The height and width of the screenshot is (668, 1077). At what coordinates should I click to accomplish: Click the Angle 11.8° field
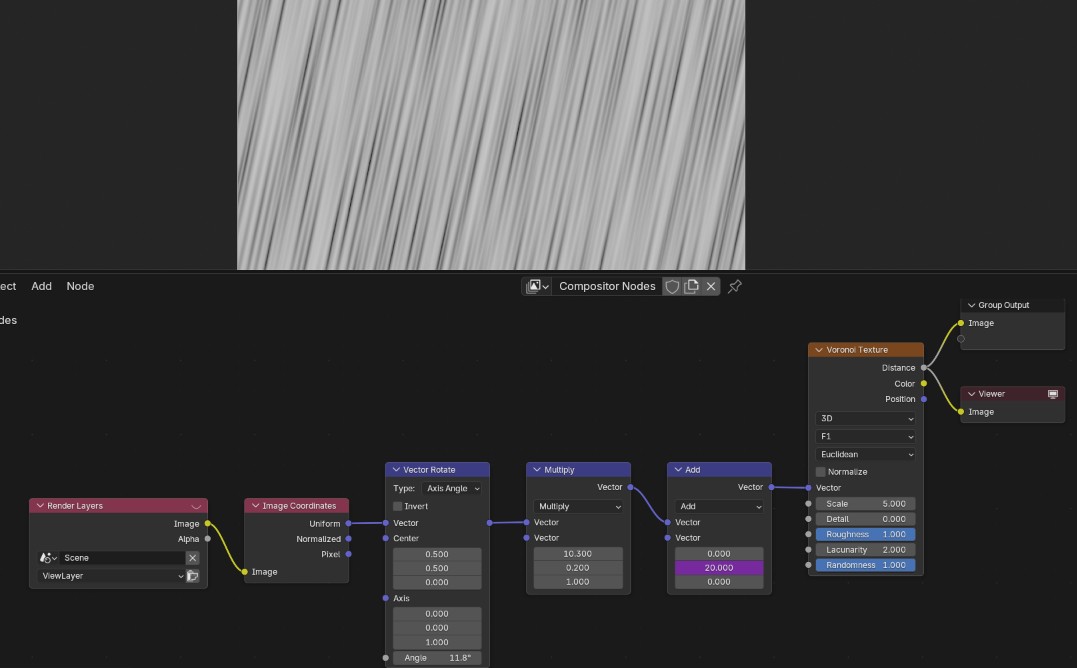pyautogui.click(x=438, y=658)
